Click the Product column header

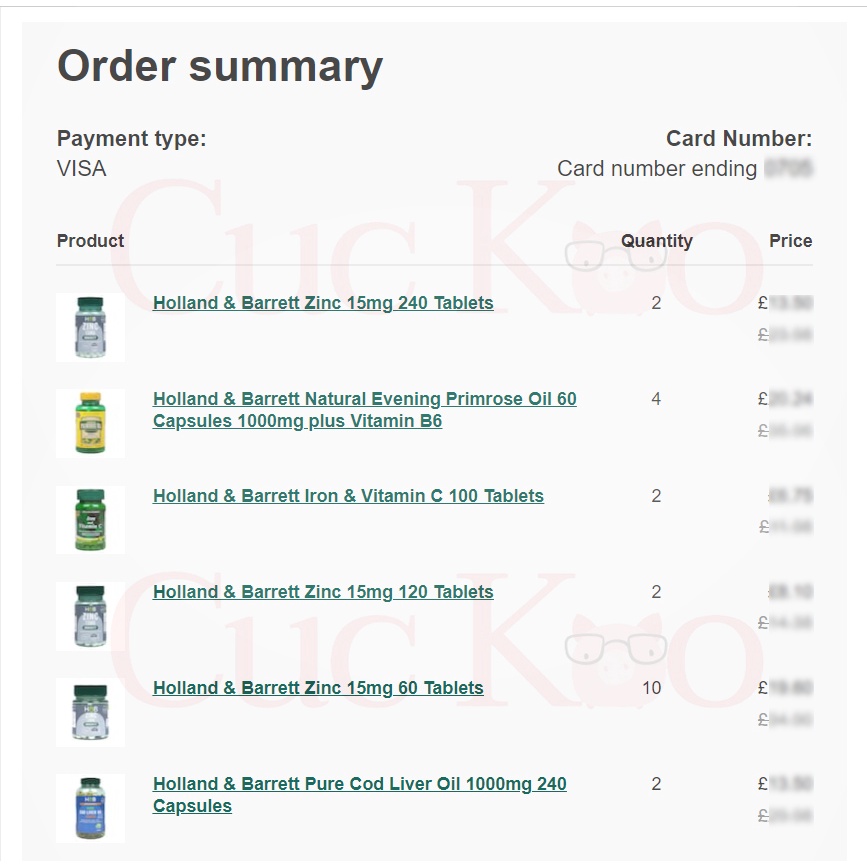(91, 241)
